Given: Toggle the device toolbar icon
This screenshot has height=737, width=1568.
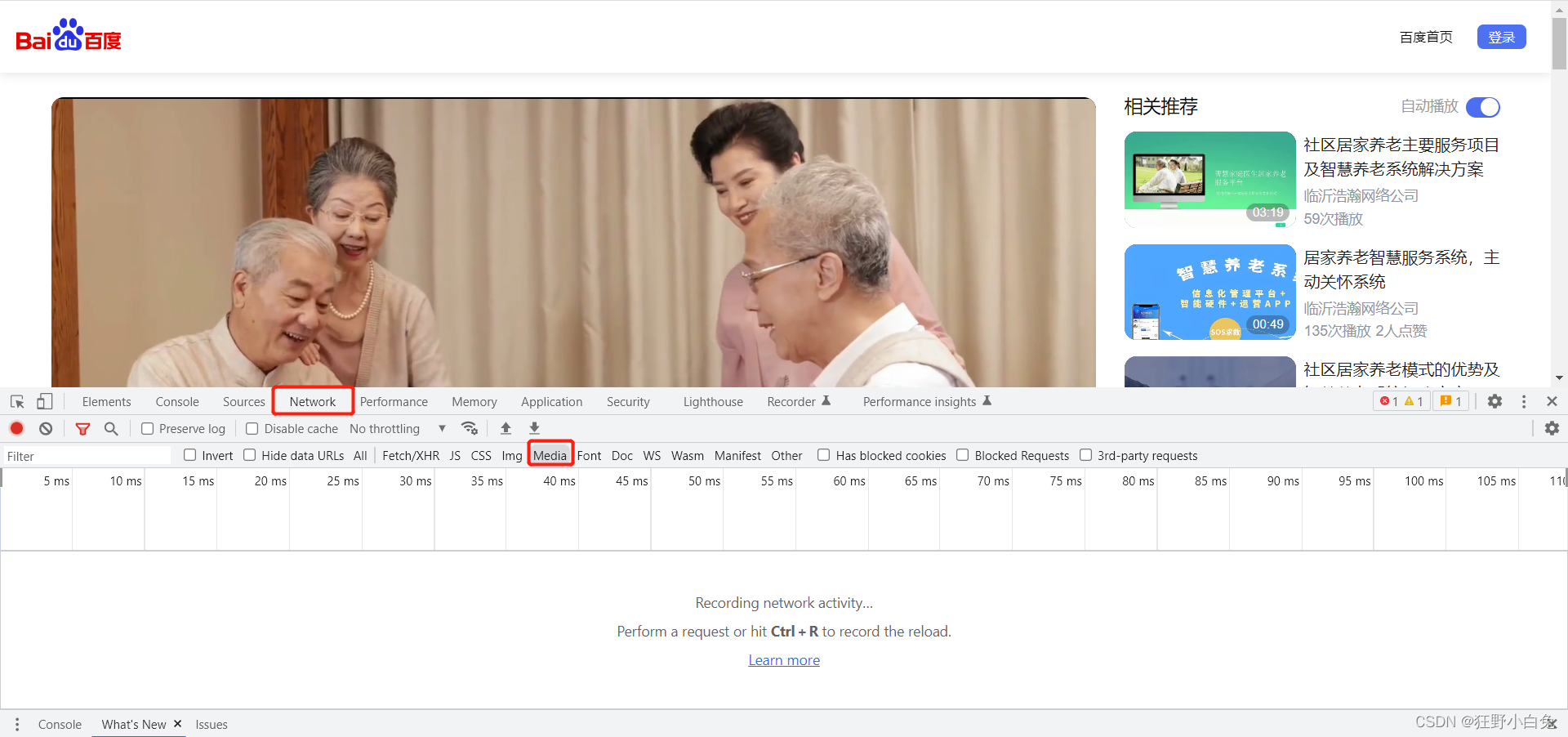Looking at the screenshot, I should coord(45,402).
